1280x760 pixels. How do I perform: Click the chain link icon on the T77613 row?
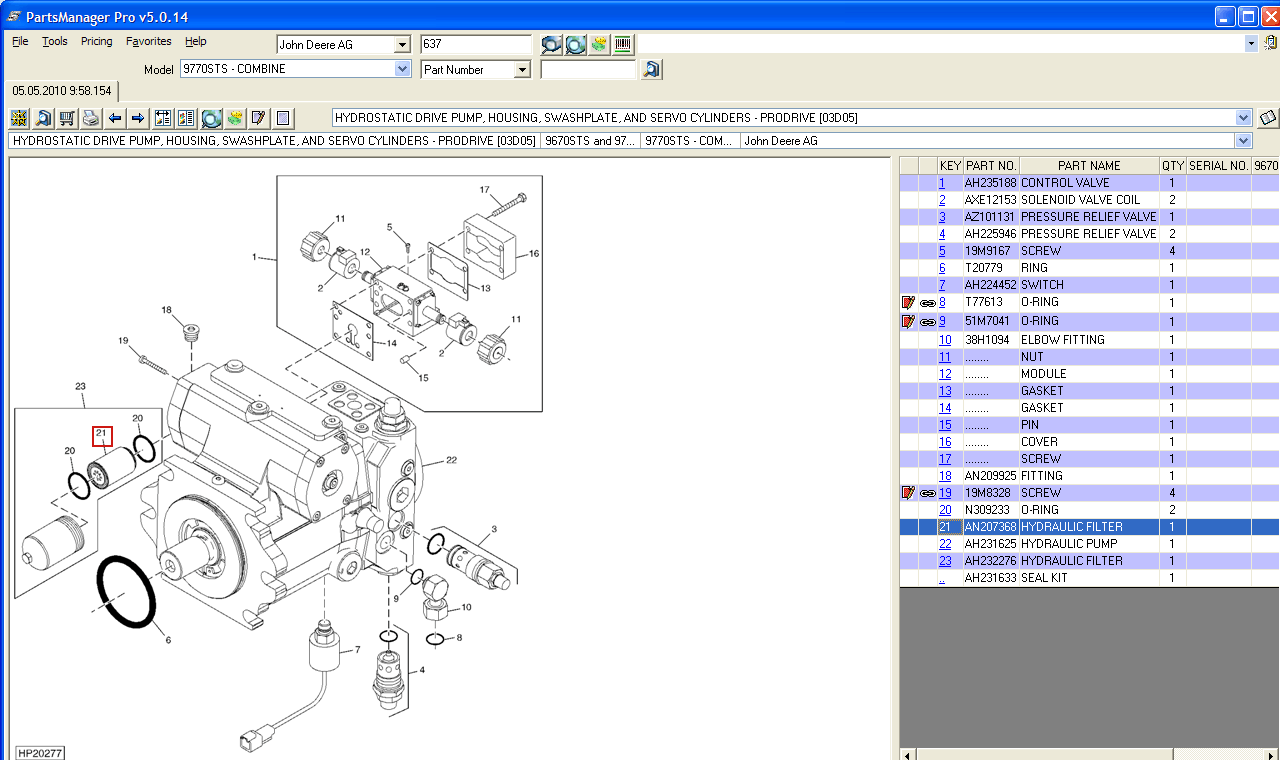(x=927, y=302)
